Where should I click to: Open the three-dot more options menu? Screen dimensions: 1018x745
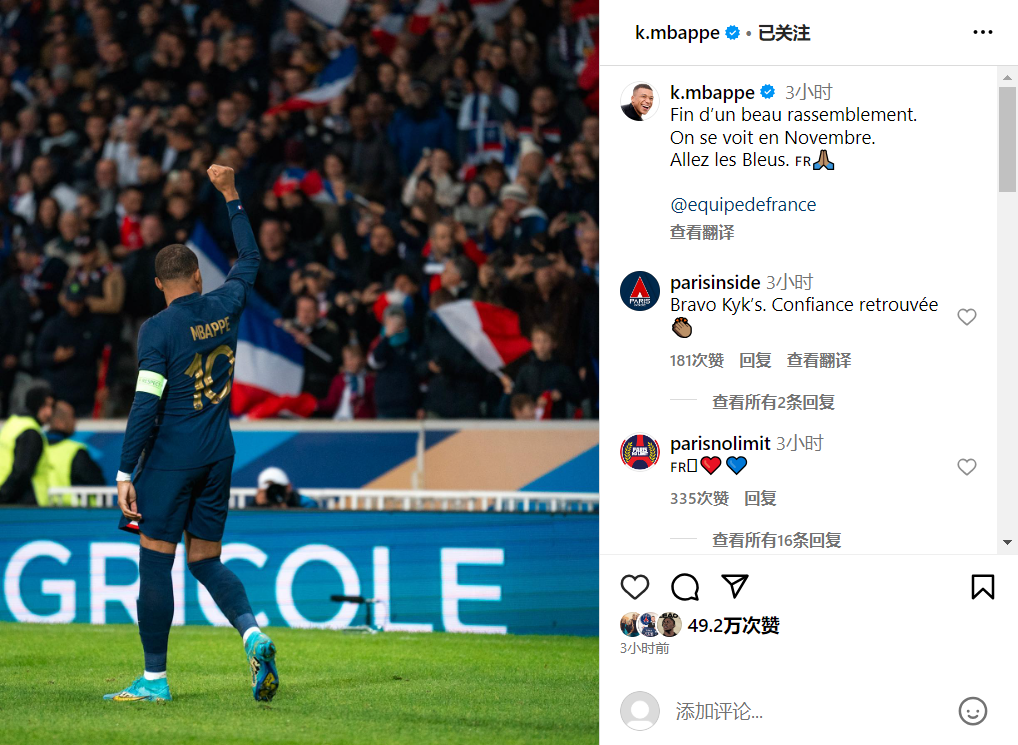pyautogui.click(x=982, y=32)
